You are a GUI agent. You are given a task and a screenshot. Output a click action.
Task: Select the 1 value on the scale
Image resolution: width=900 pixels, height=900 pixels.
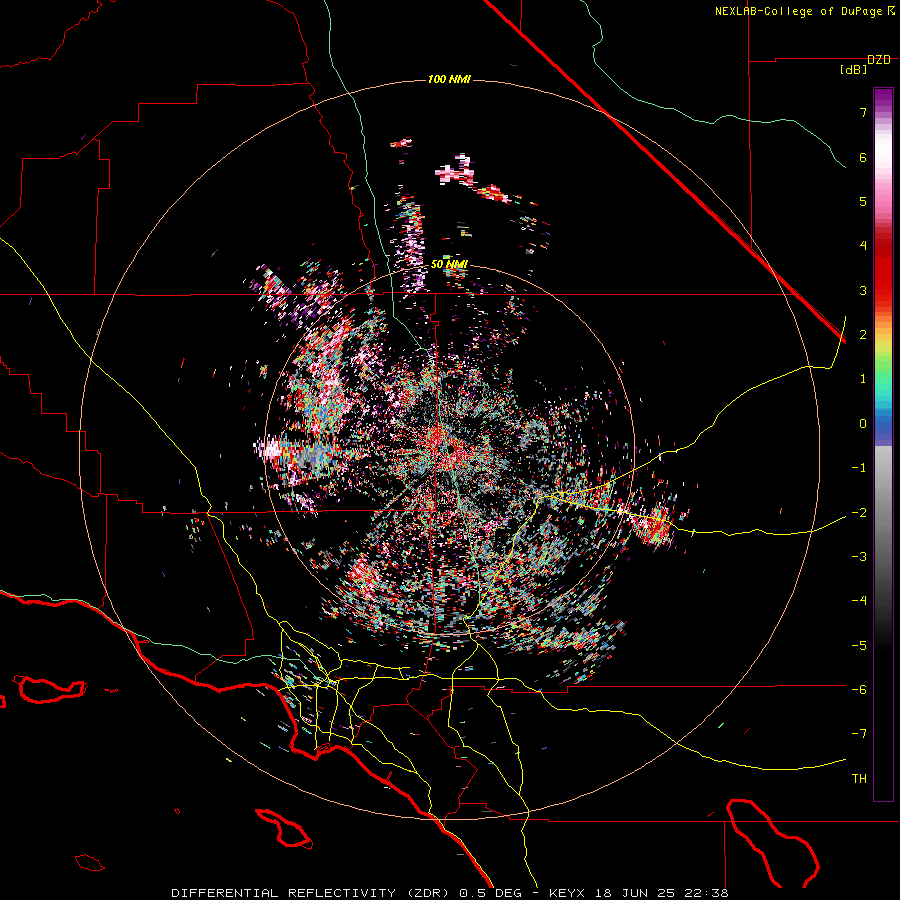[x=863, y=379]
